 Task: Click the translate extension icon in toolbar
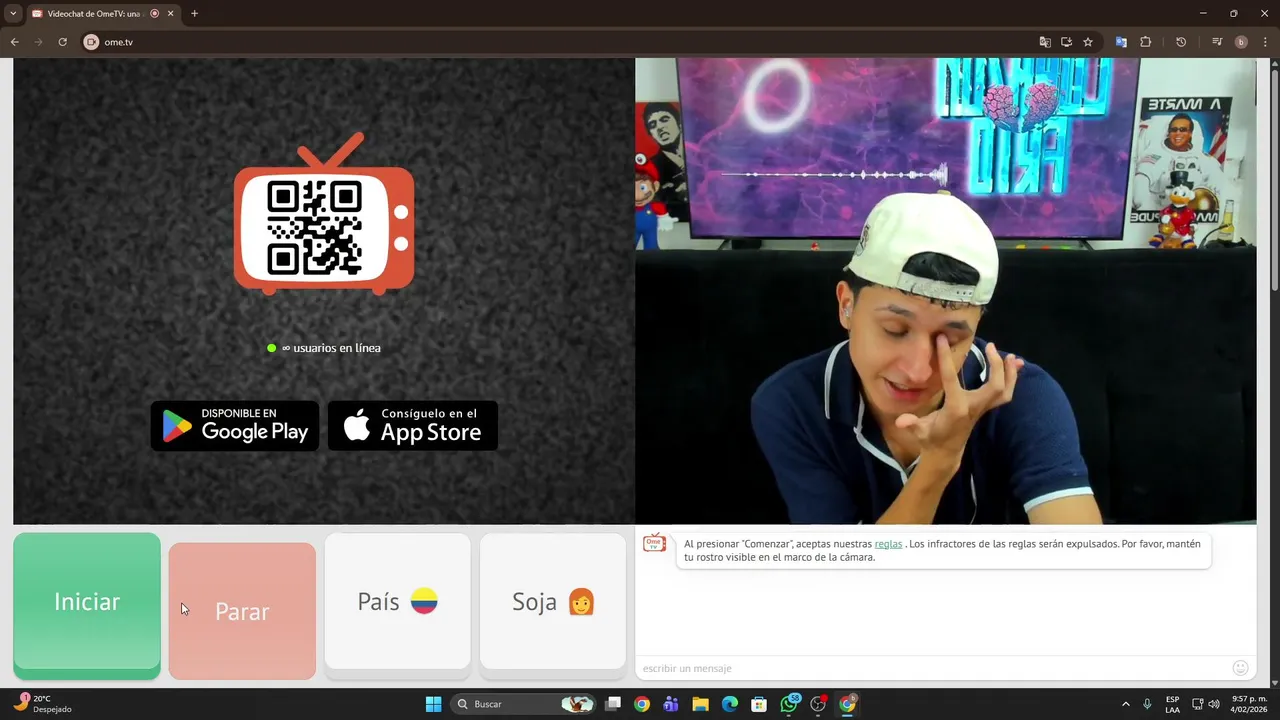pos(1121,42)
